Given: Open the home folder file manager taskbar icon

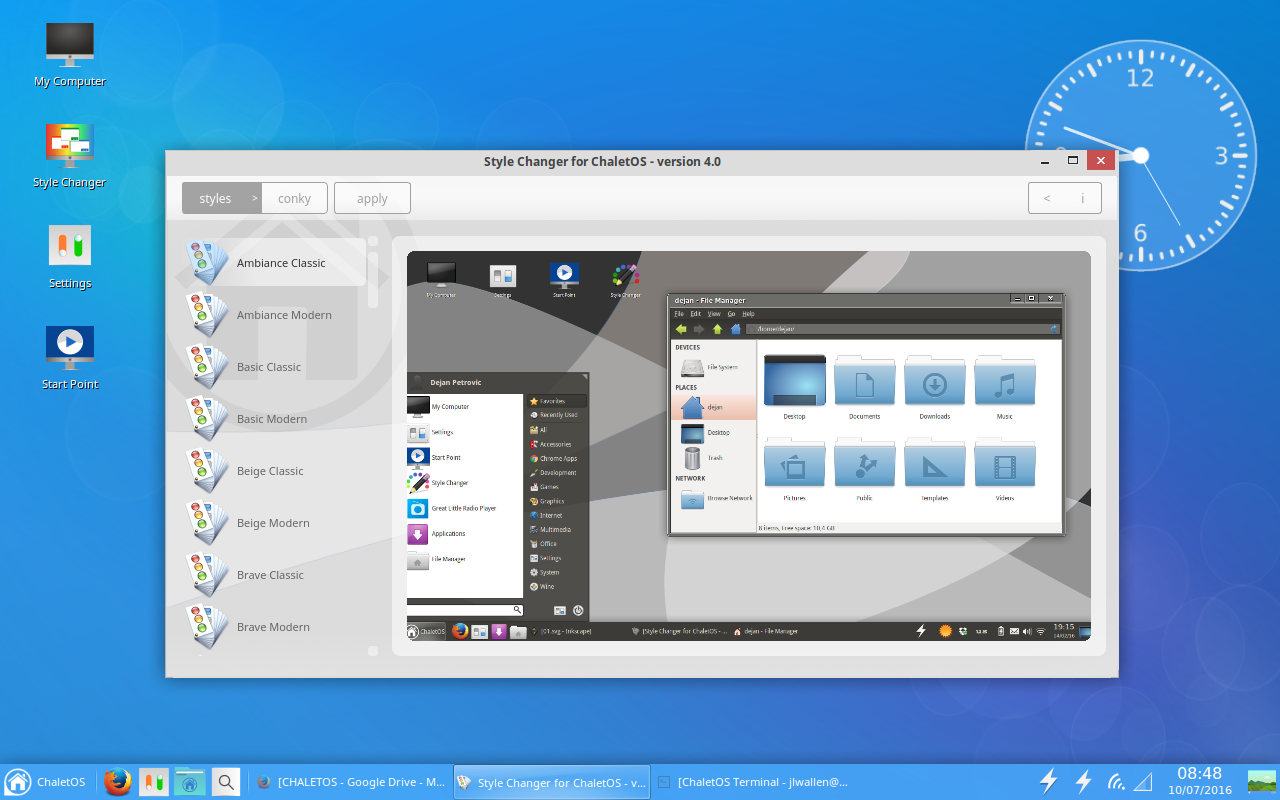Looking at the screenshot, I should pyautogui.click(x=189, y=782).
